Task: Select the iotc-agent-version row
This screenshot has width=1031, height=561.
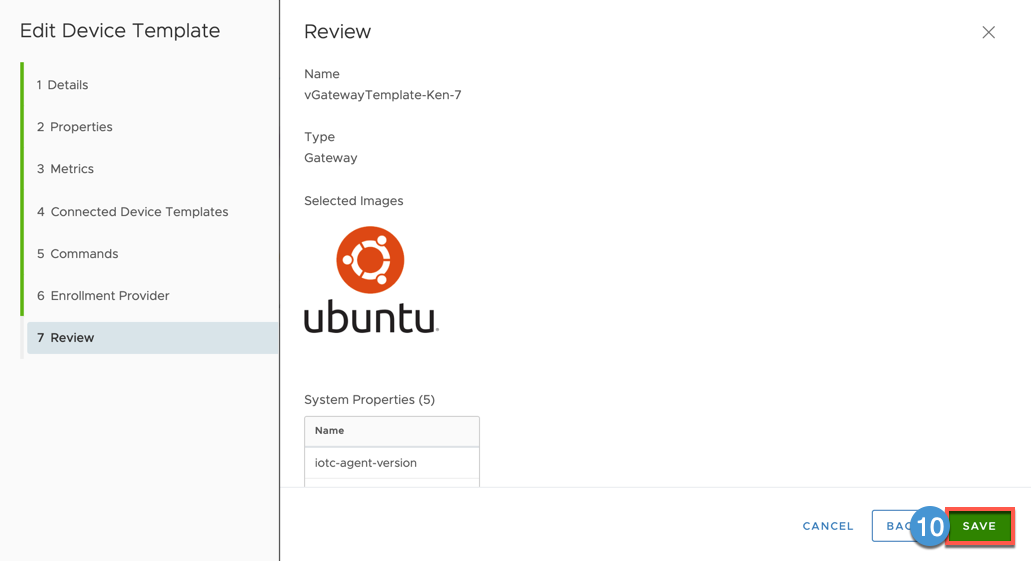Action: coord(392,463)
